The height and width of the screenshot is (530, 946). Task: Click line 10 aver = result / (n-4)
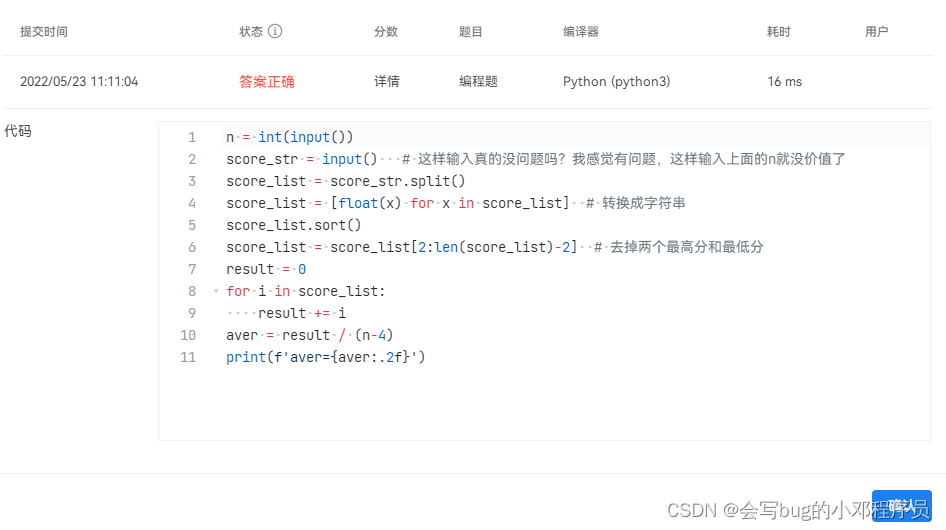click(x=310, y=335)
